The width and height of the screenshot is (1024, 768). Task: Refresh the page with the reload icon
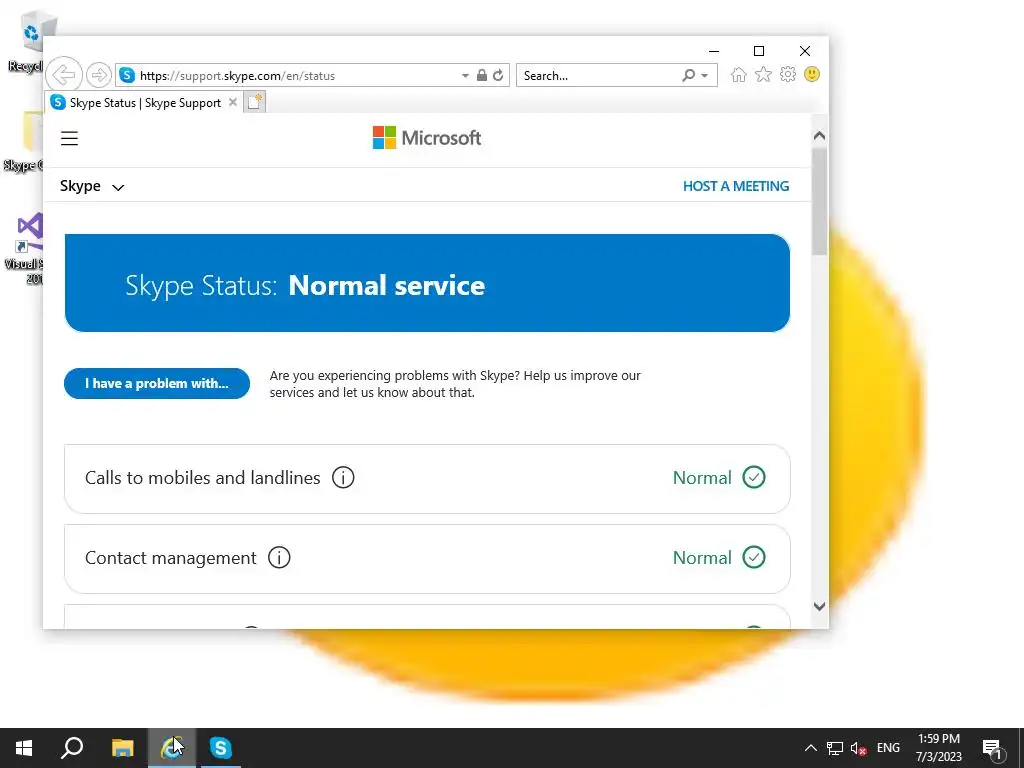(x=498, y=75)
